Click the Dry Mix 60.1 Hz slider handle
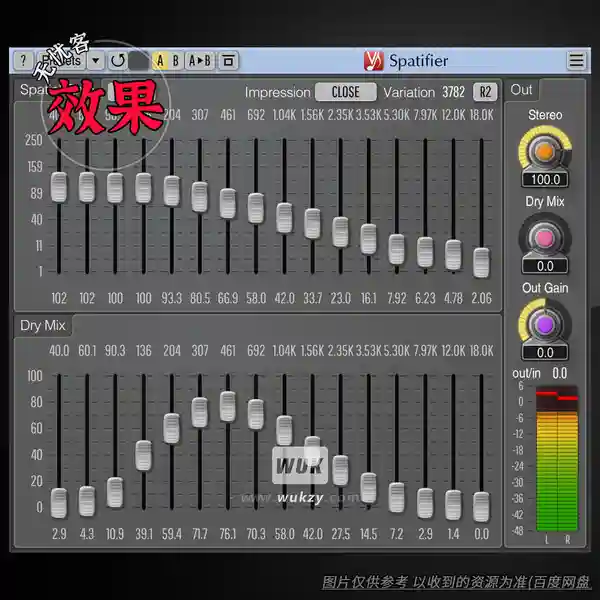 point(87,501)
